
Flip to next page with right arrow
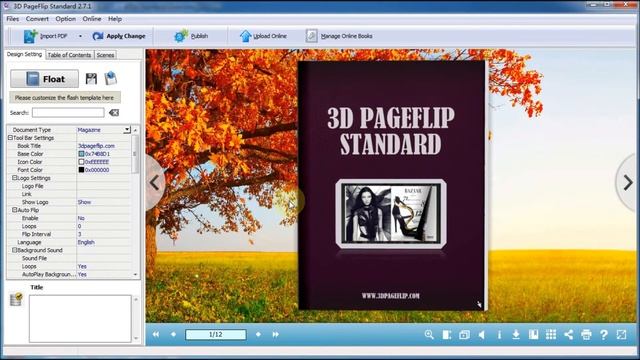pos(628,182)
